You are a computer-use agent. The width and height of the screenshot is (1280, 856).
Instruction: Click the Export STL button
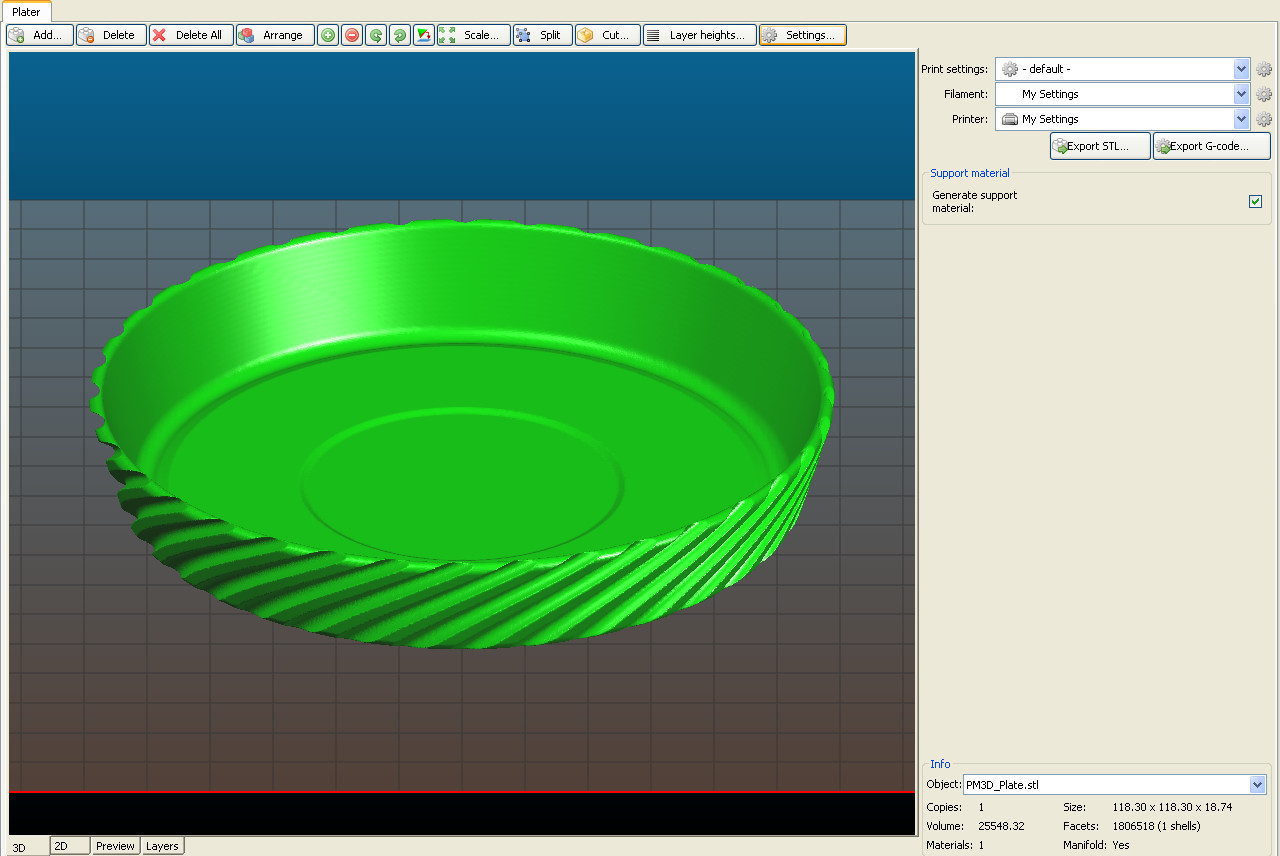click(1100, 146)
